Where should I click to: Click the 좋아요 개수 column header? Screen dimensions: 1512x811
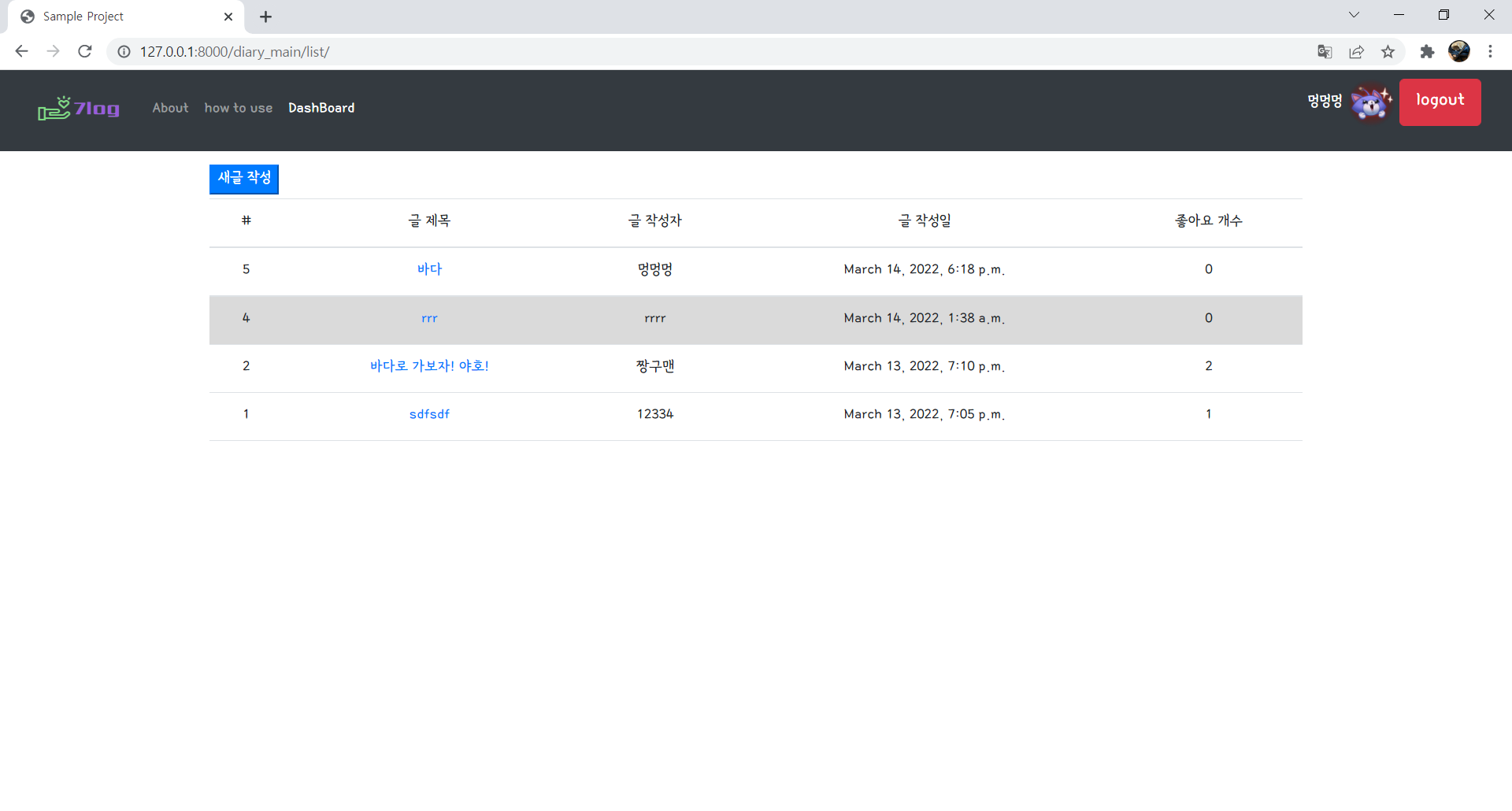pyautogui.click(x=1208, y=221)
